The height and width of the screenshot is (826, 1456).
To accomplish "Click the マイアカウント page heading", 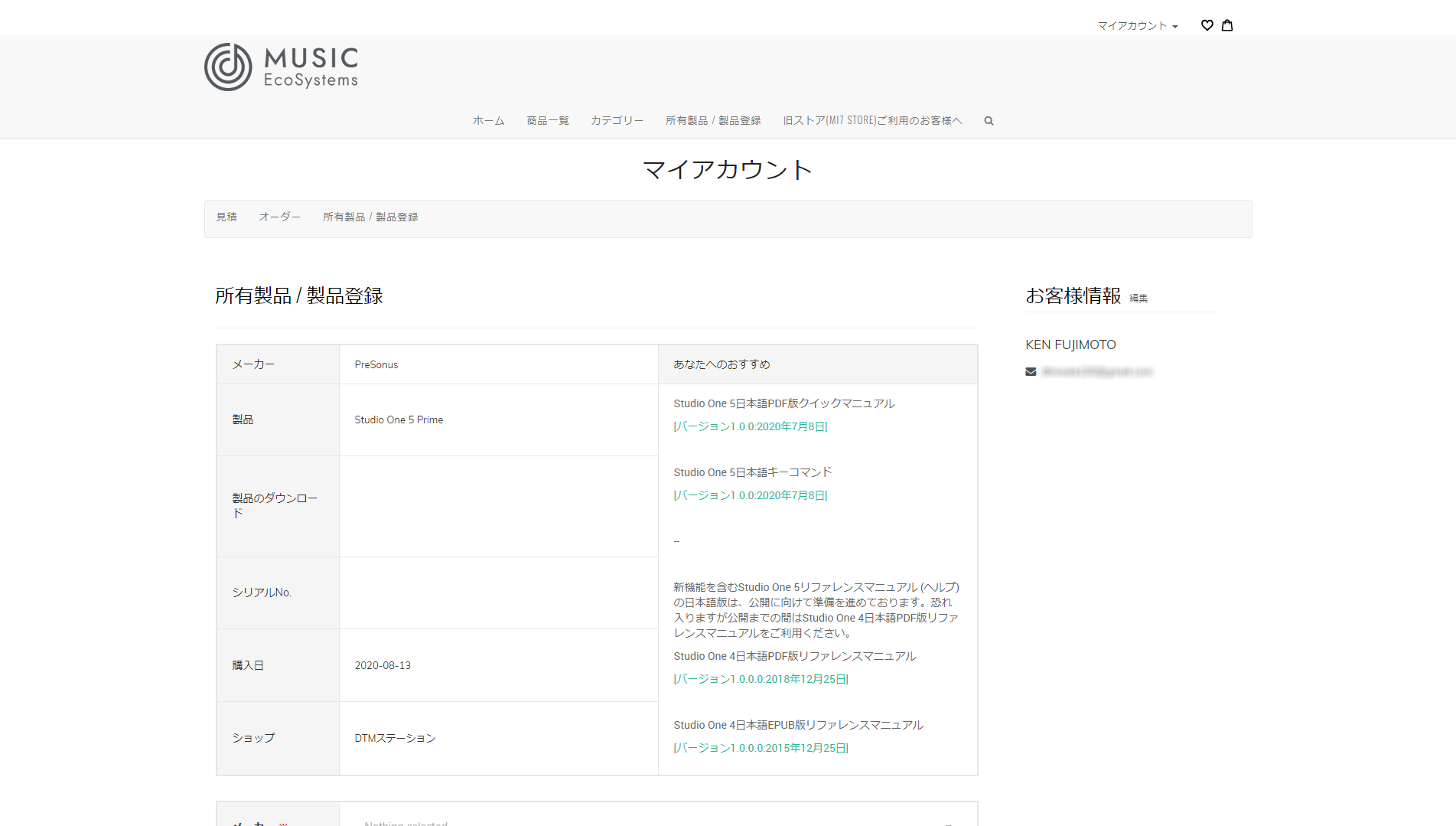I will click(728, 170).
